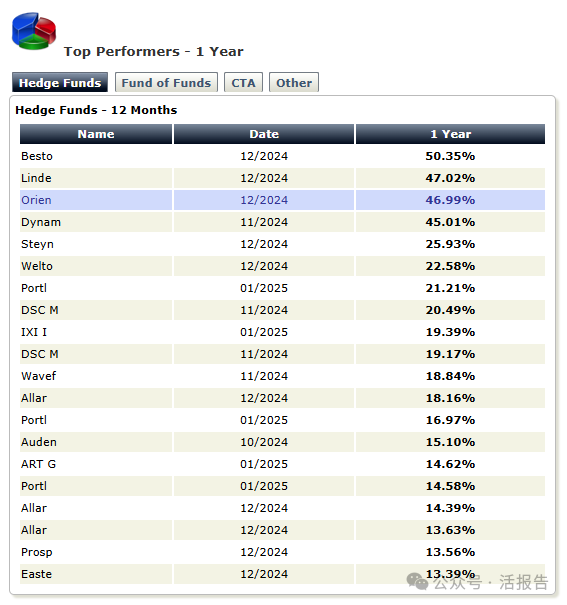567x605 pixels.
Task: Select the Welto fund name
Action: 37,266
